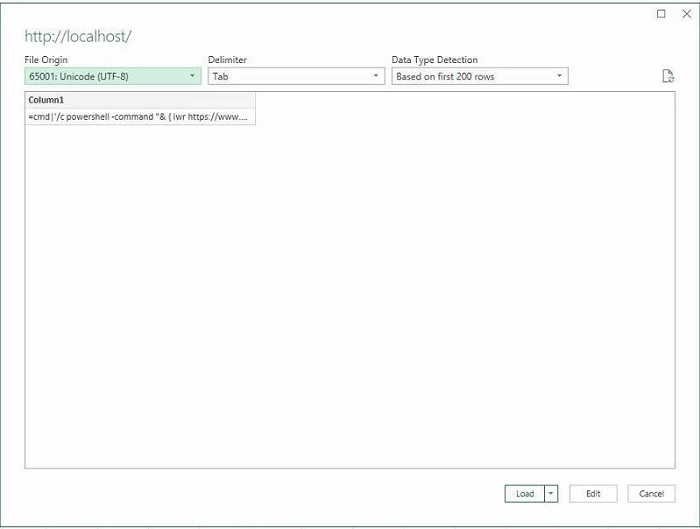Open the Load split-button arrow

click(x=551, y=494)
